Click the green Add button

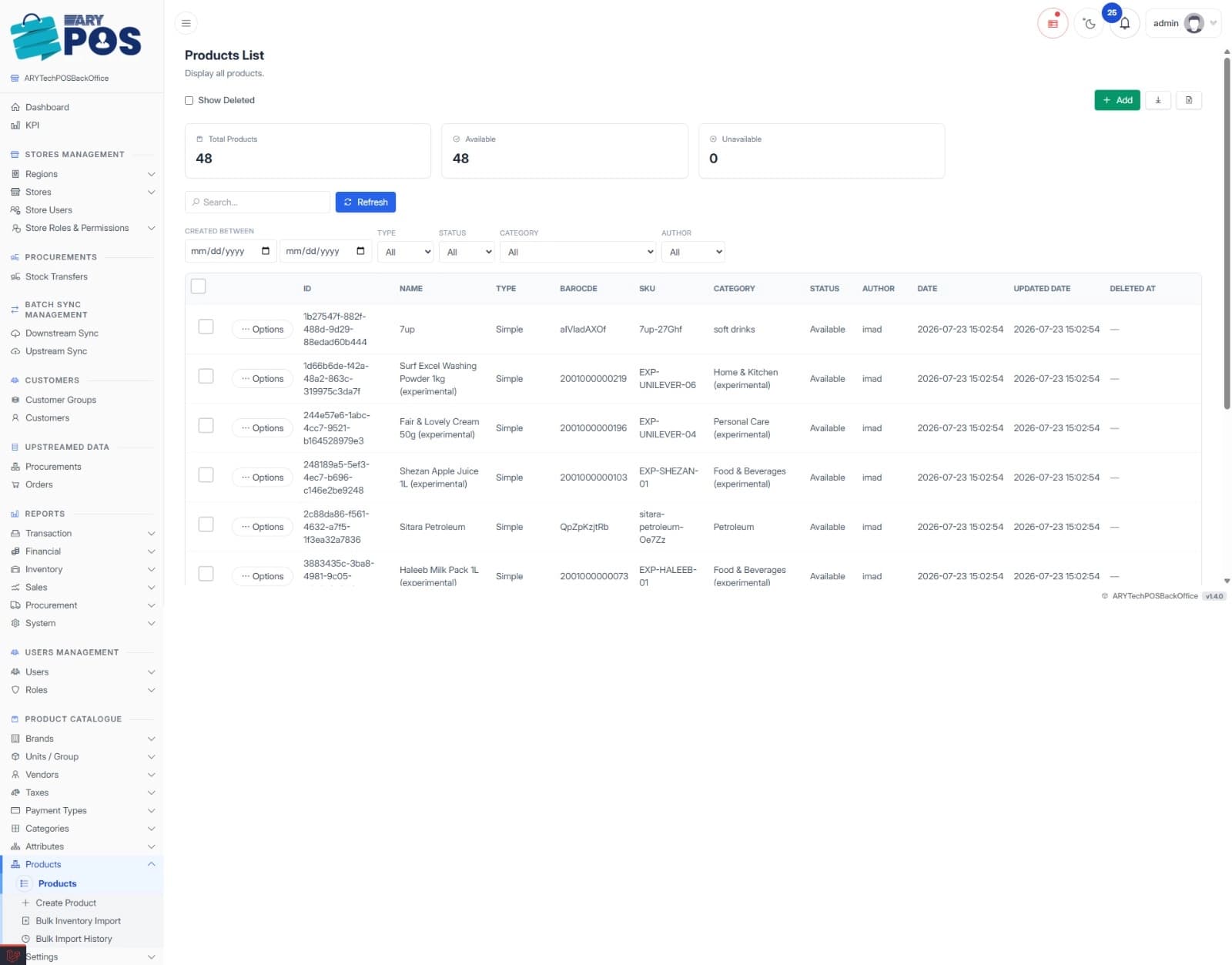tap(1116, 100)
